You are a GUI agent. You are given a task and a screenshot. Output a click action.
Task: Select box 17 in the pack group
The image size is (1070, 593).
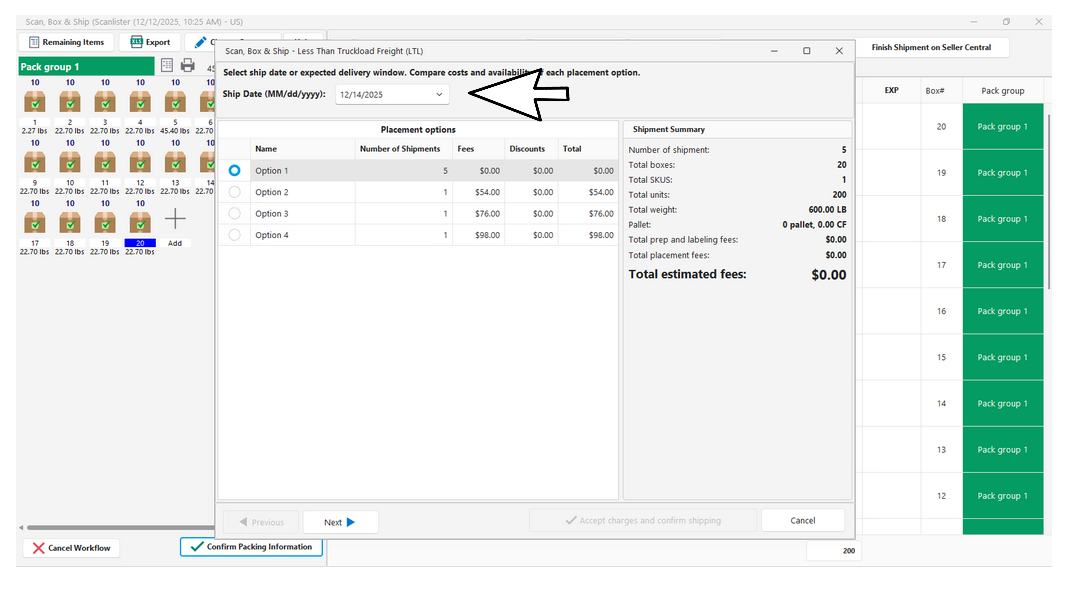click(35, 221)
